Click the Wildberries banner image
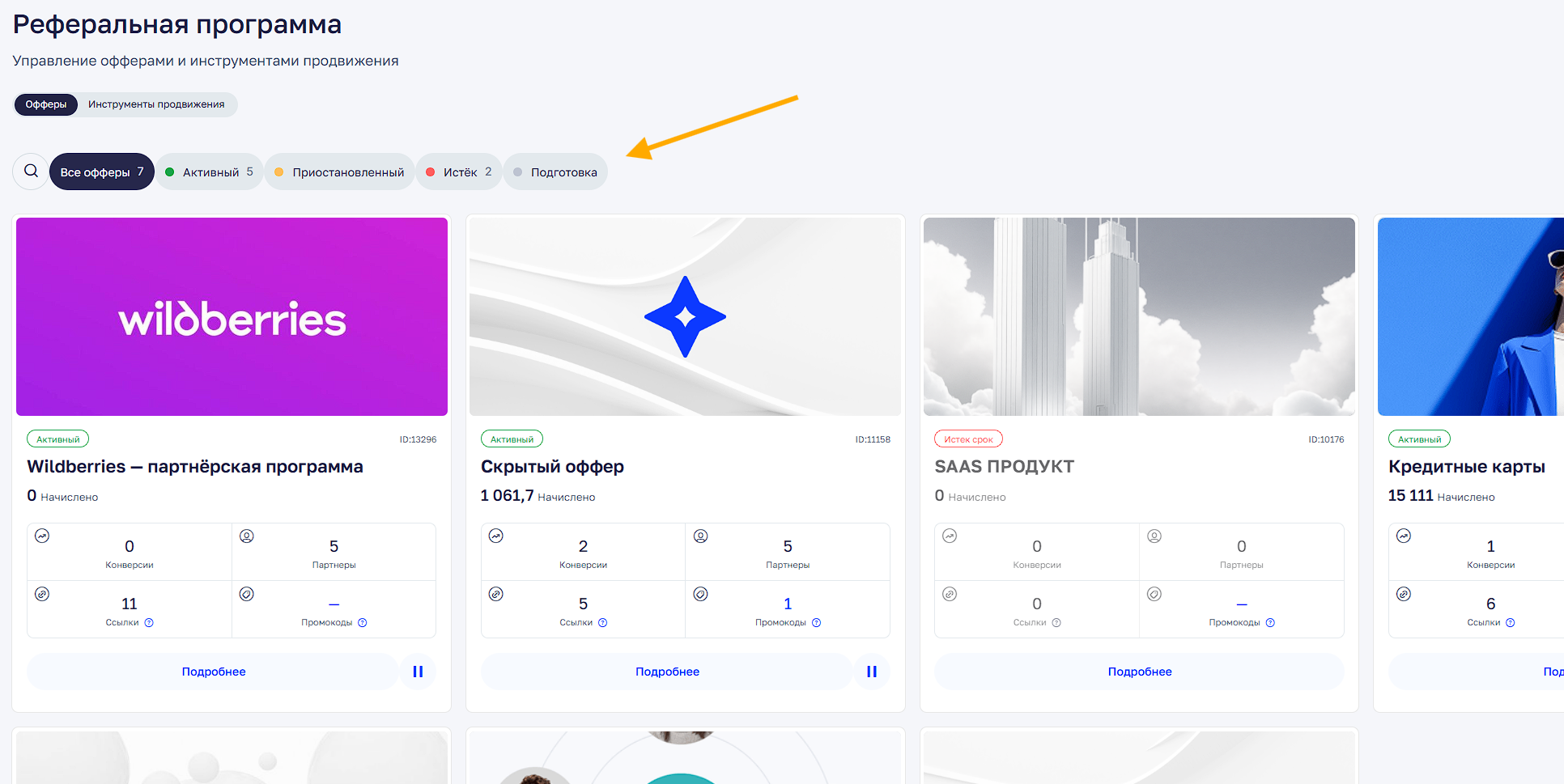 pos(232,316)
